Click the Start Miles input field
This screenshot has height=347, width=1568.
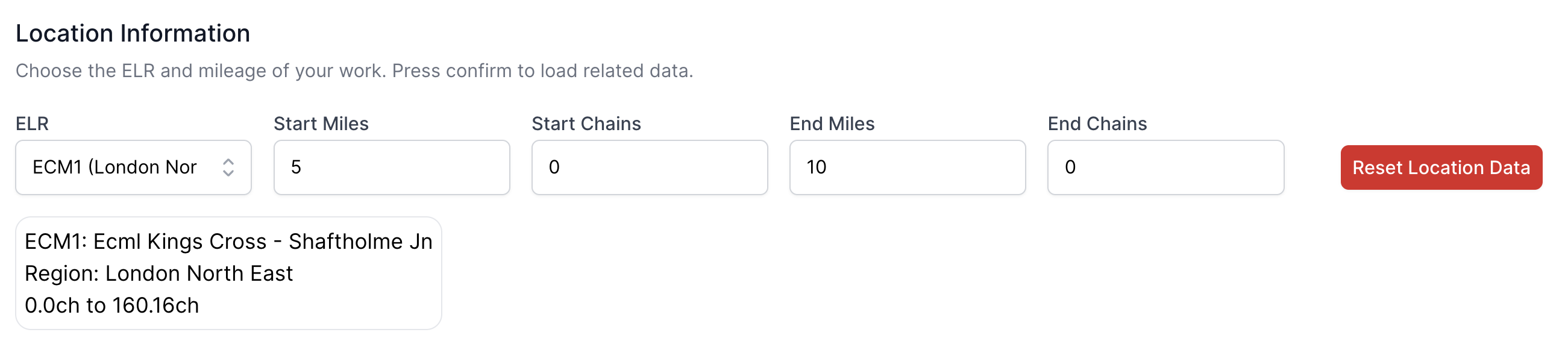pyautogui.click(x=391, y=167)
